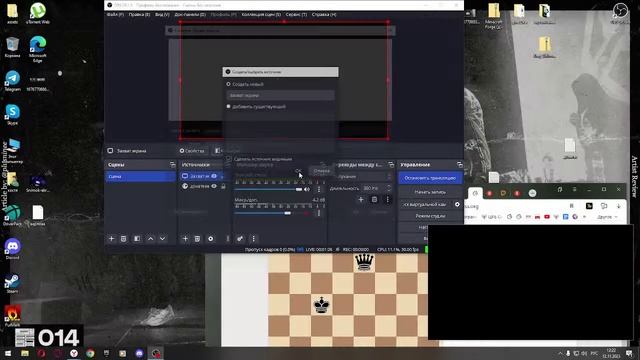
Task: Undock the Scenes panel with its float icon
Action: (x=172, y=164)
